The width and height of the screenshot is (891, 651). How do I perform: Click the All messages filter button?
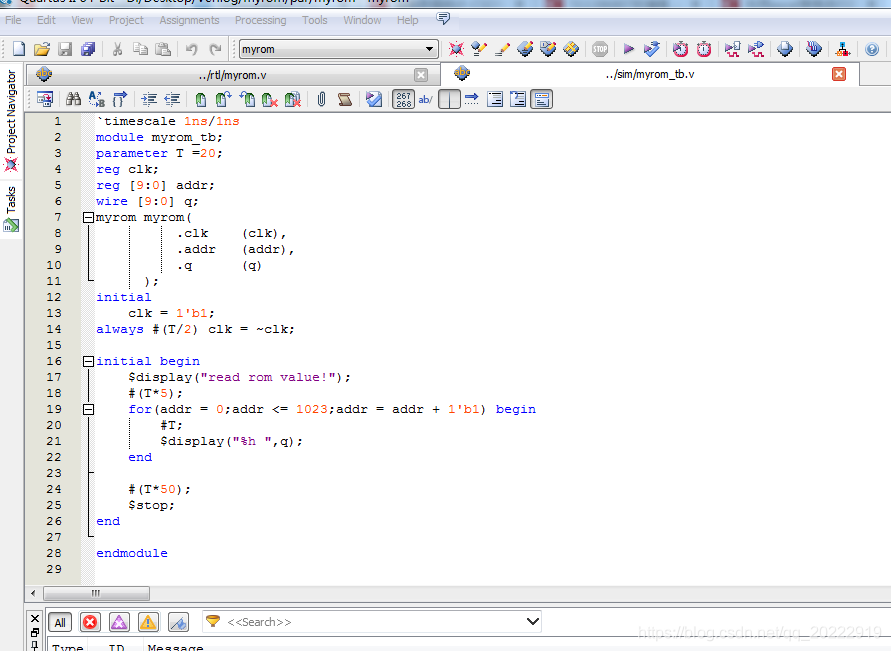(60, 622)
